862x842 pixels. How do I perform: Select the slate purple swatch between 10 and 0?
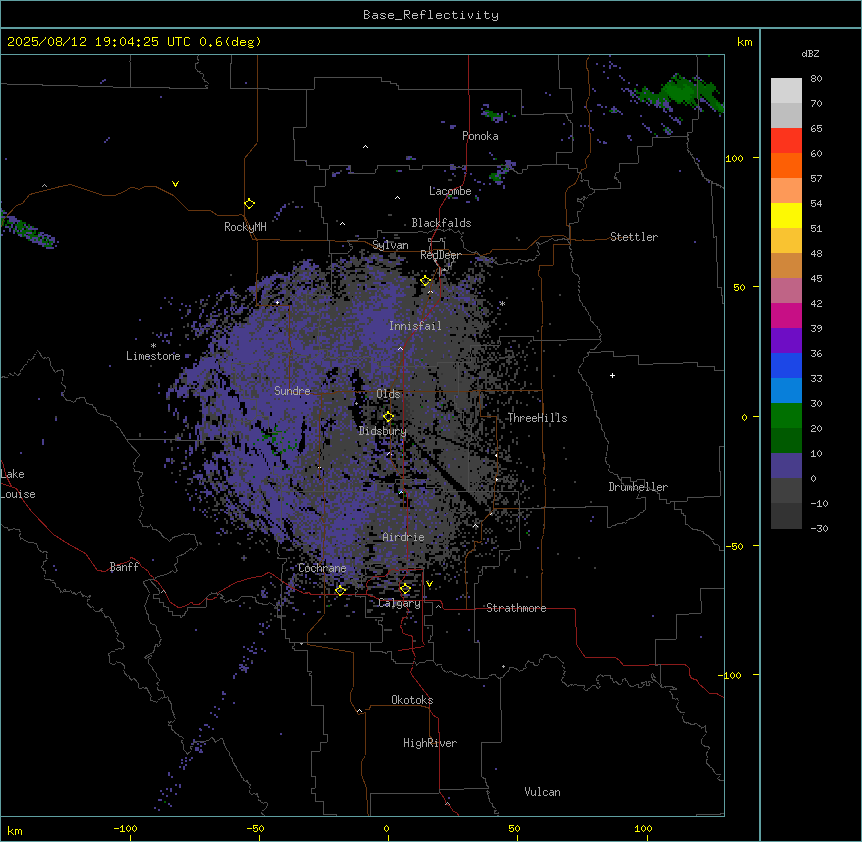pyautogui.click(x=786, y=466)
